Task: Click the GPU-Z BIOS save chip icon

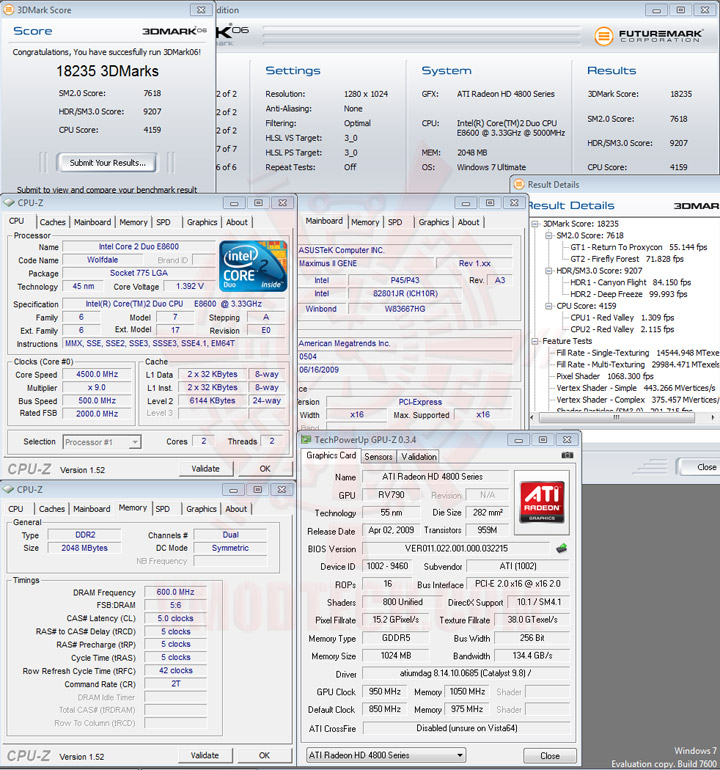Action: (x=561, y=548)
